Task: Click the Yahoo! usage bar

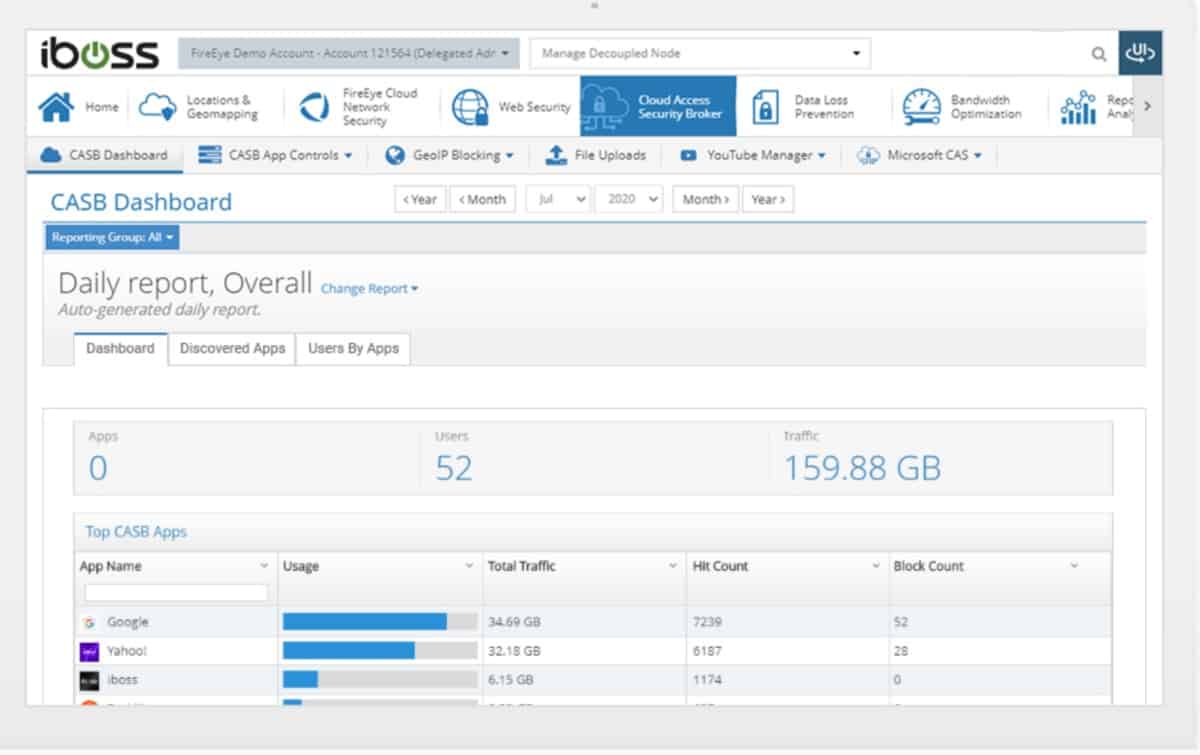Action: (x=380, y=651)
